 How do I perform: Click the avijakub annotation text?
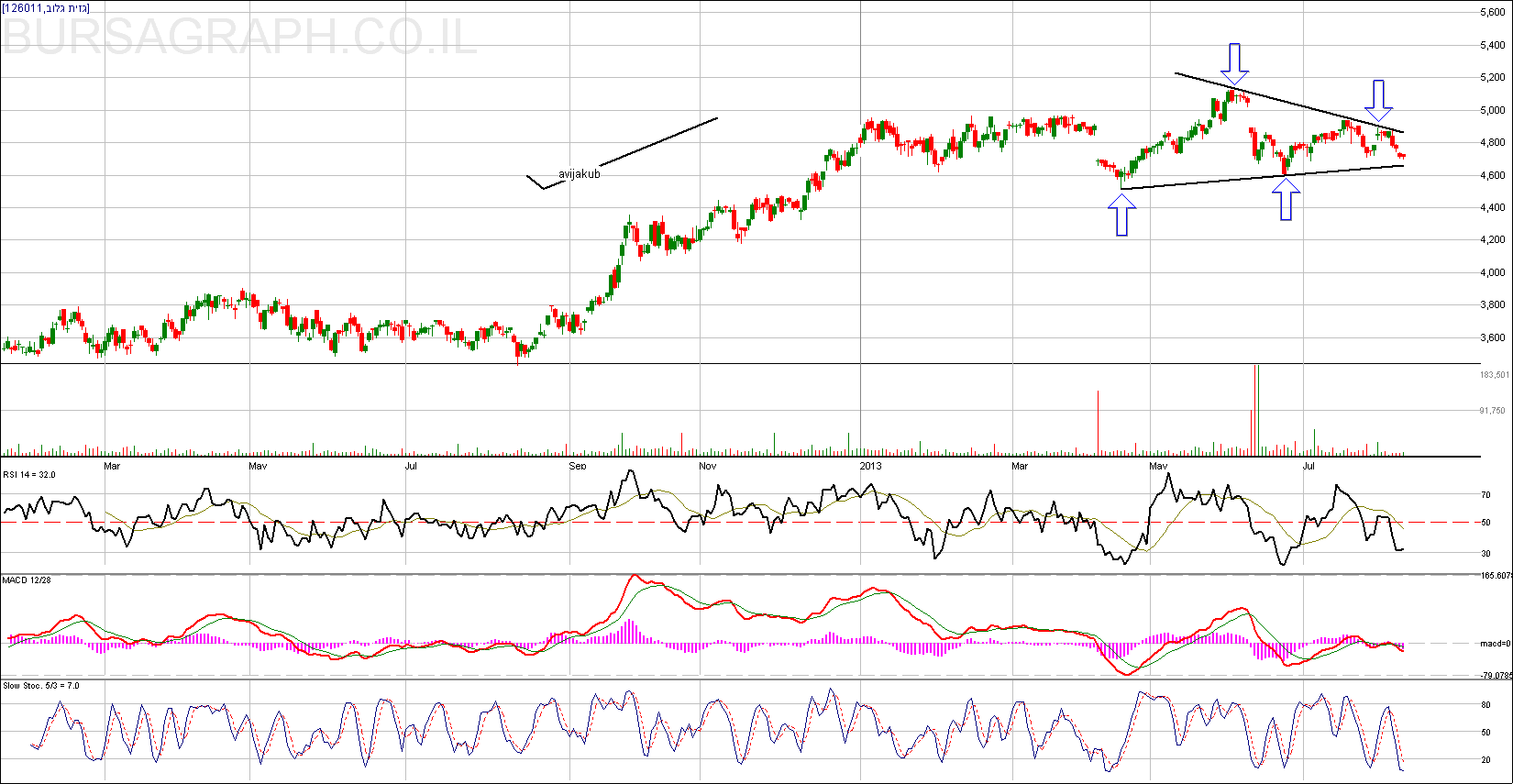[579, 173]
